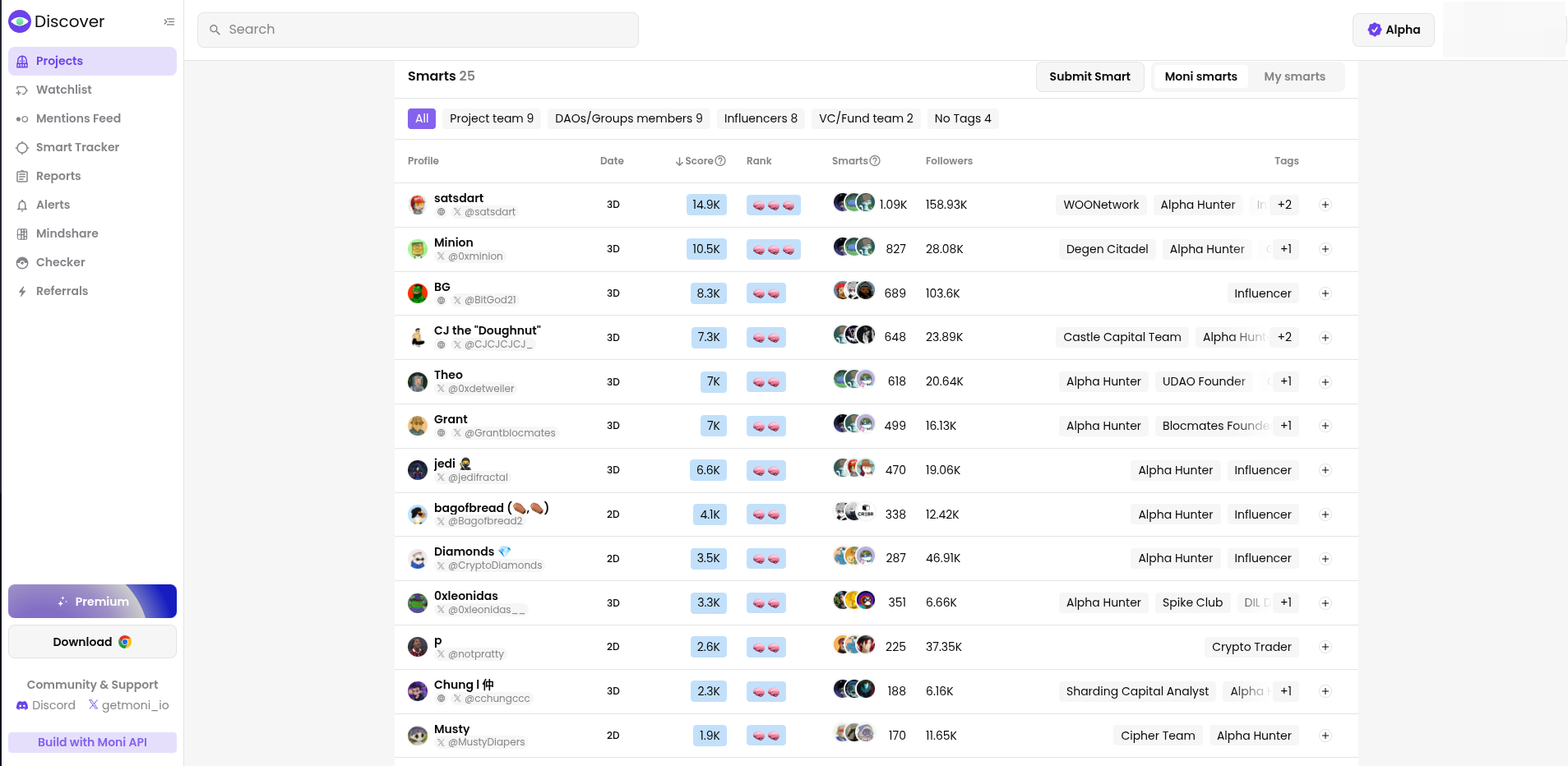Go to Smart Tracker page

coord(77,147)
